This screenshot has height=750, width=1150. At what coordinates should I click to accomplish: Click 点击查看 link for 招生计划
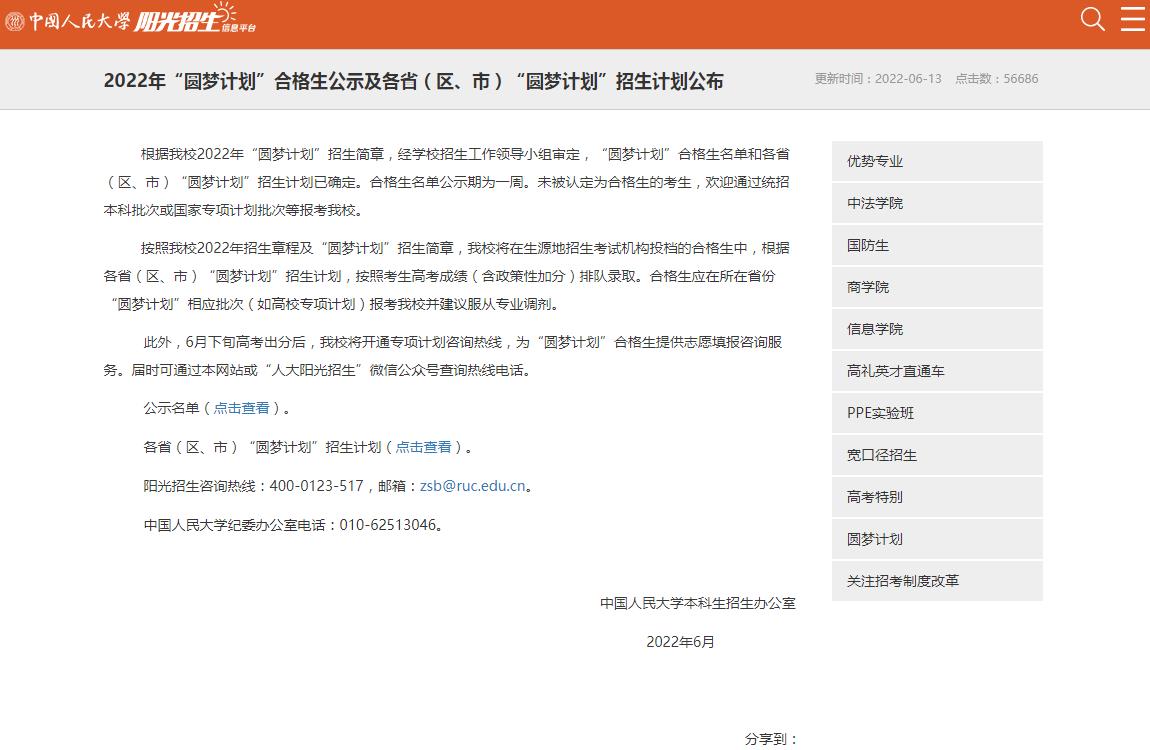(x=423, y=447)
